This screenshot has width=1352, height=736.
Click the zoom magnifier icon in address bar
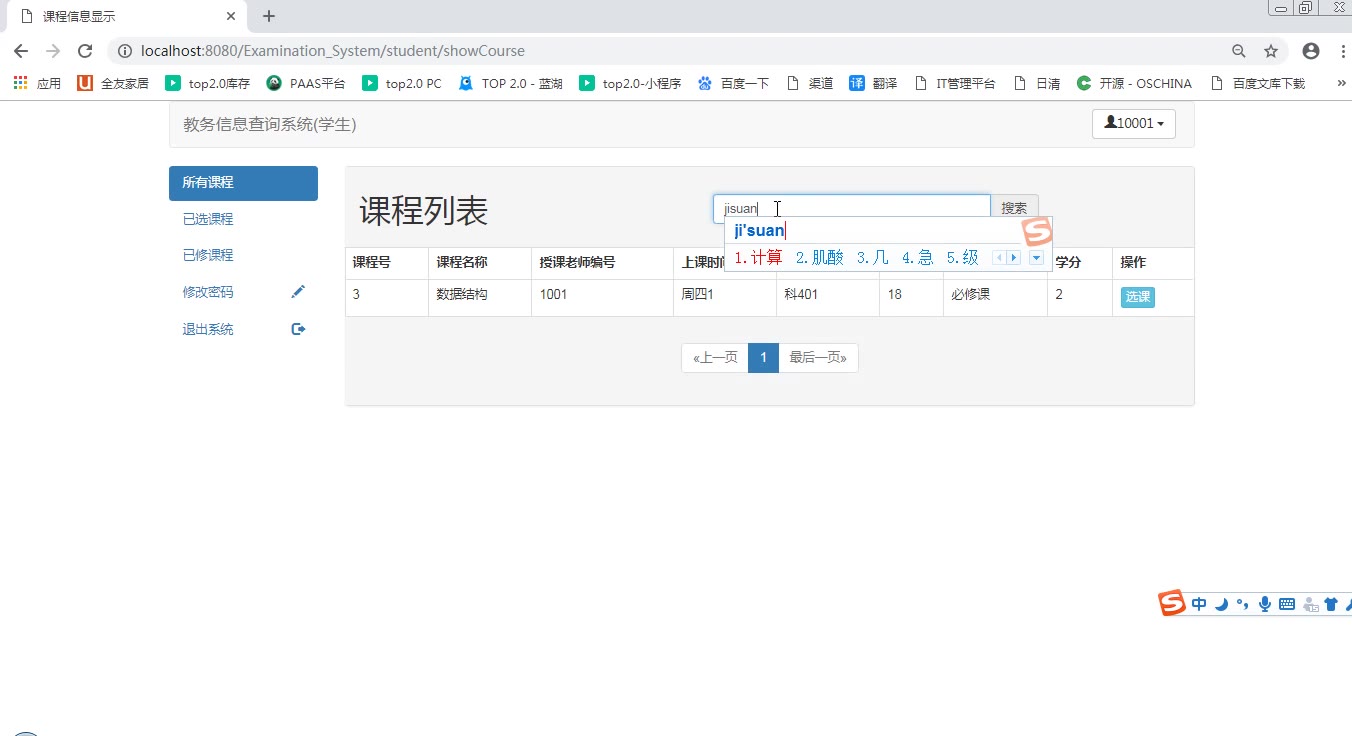(x=1239, y=51)
